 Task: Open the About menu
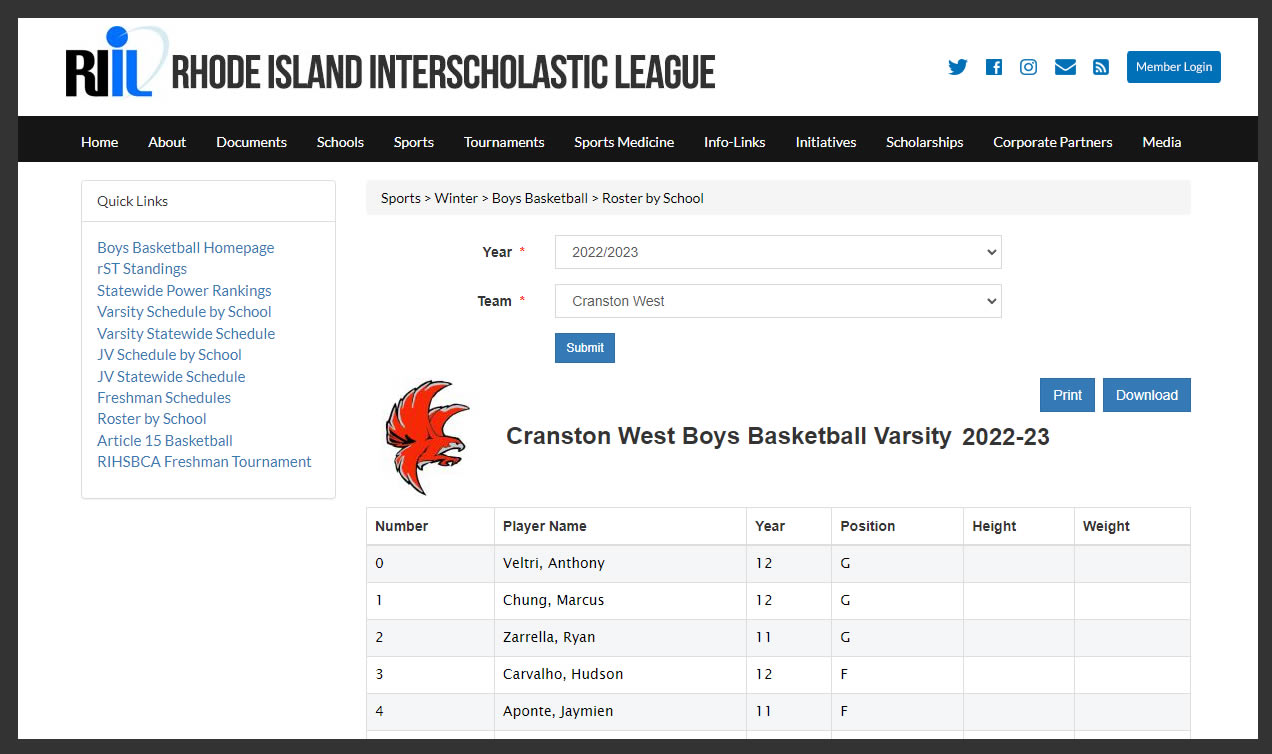click(167, 142)
